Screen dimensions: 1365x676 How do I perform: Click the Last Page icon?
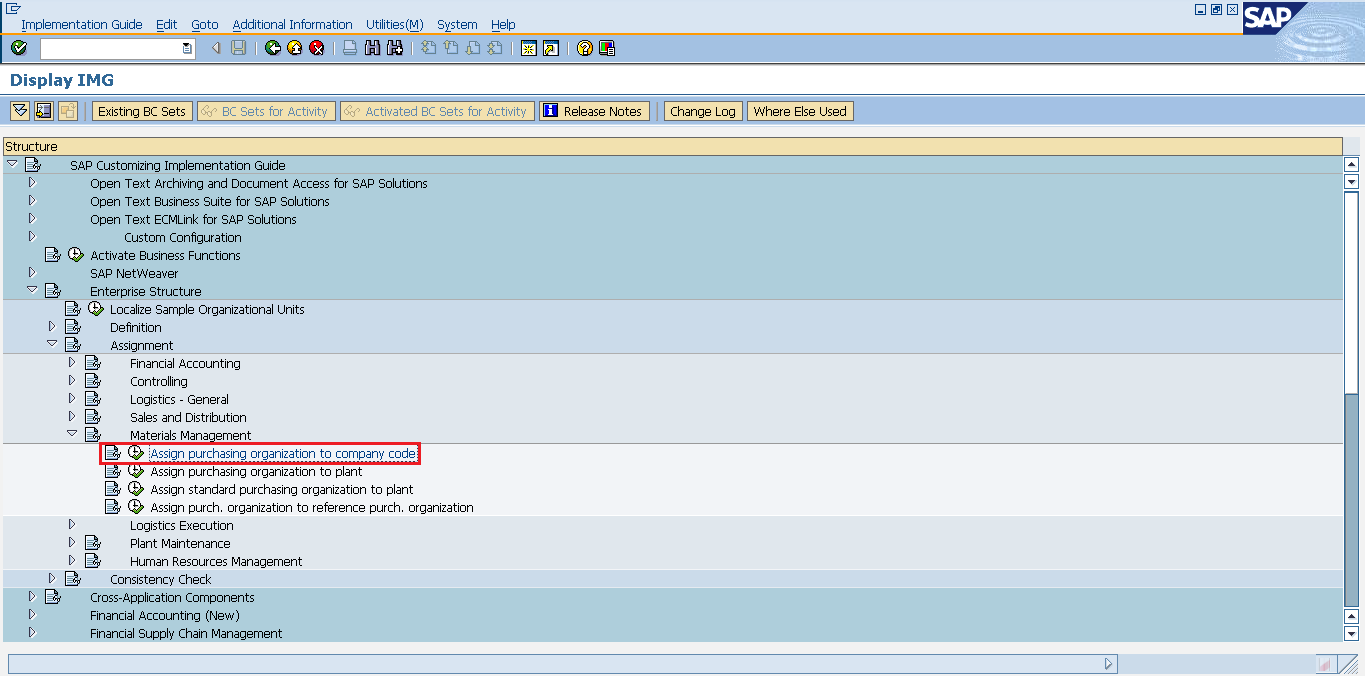[x=495, y=48]
